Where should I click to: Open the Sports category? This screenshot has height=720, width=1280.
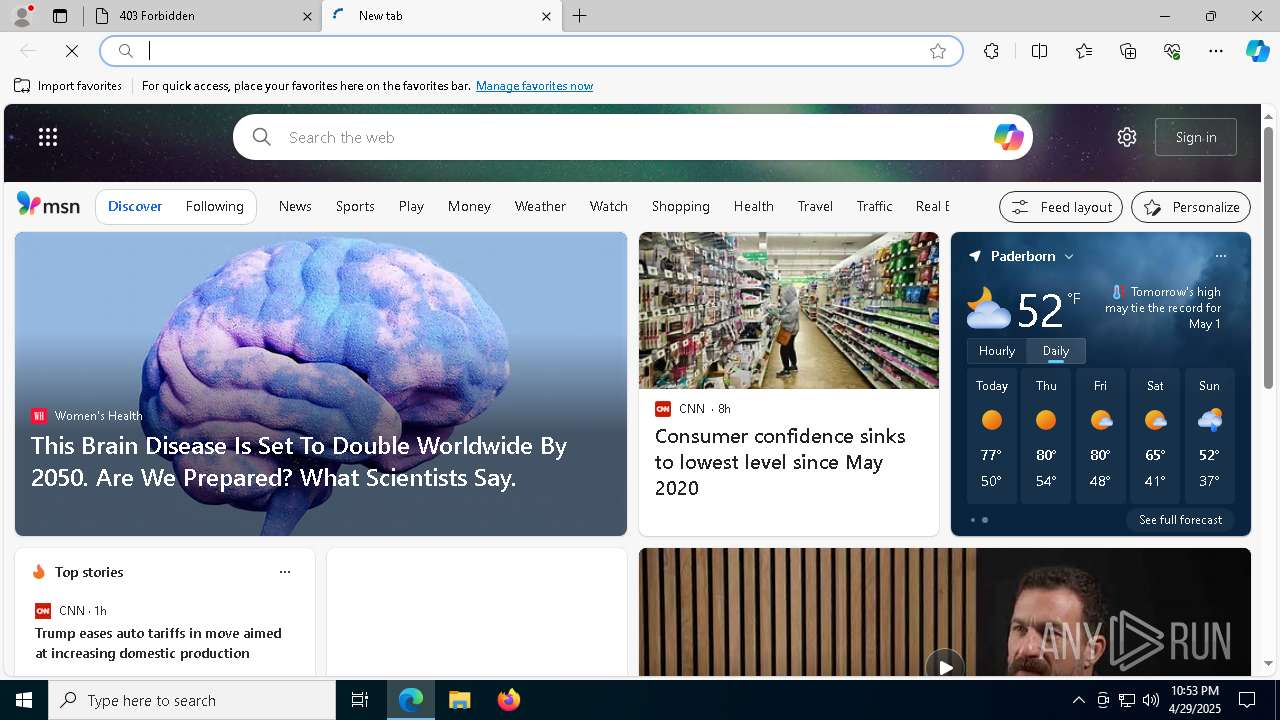pos(355,206)
